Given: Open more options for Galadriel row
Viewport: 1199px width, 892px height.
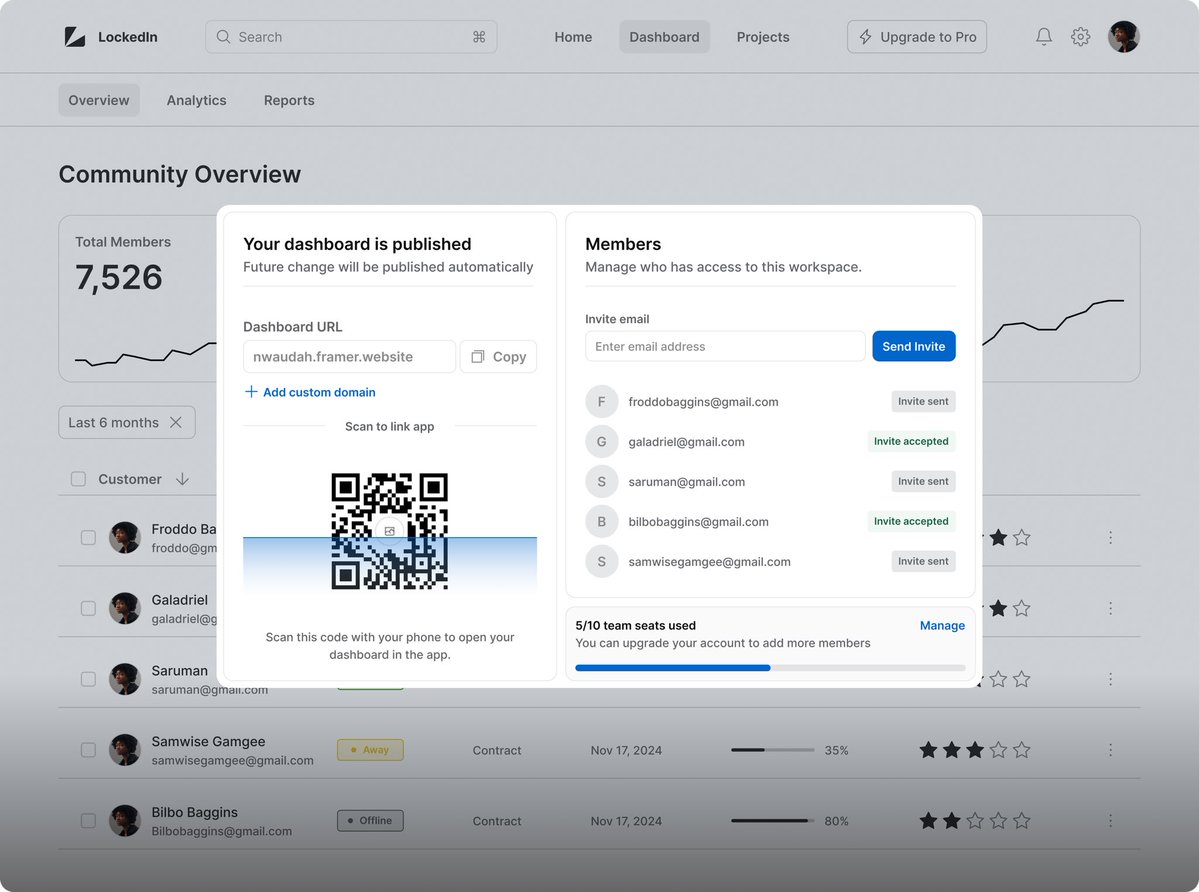Looking at the screenshot, I should [x=1110, y=608].
